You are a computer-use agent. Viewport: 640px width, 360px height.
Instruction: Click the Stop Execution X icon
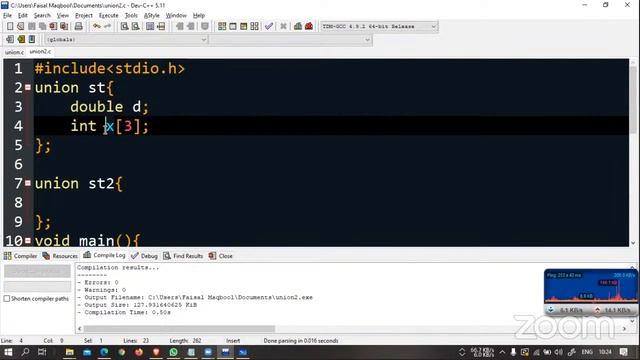tap(283, 26)
